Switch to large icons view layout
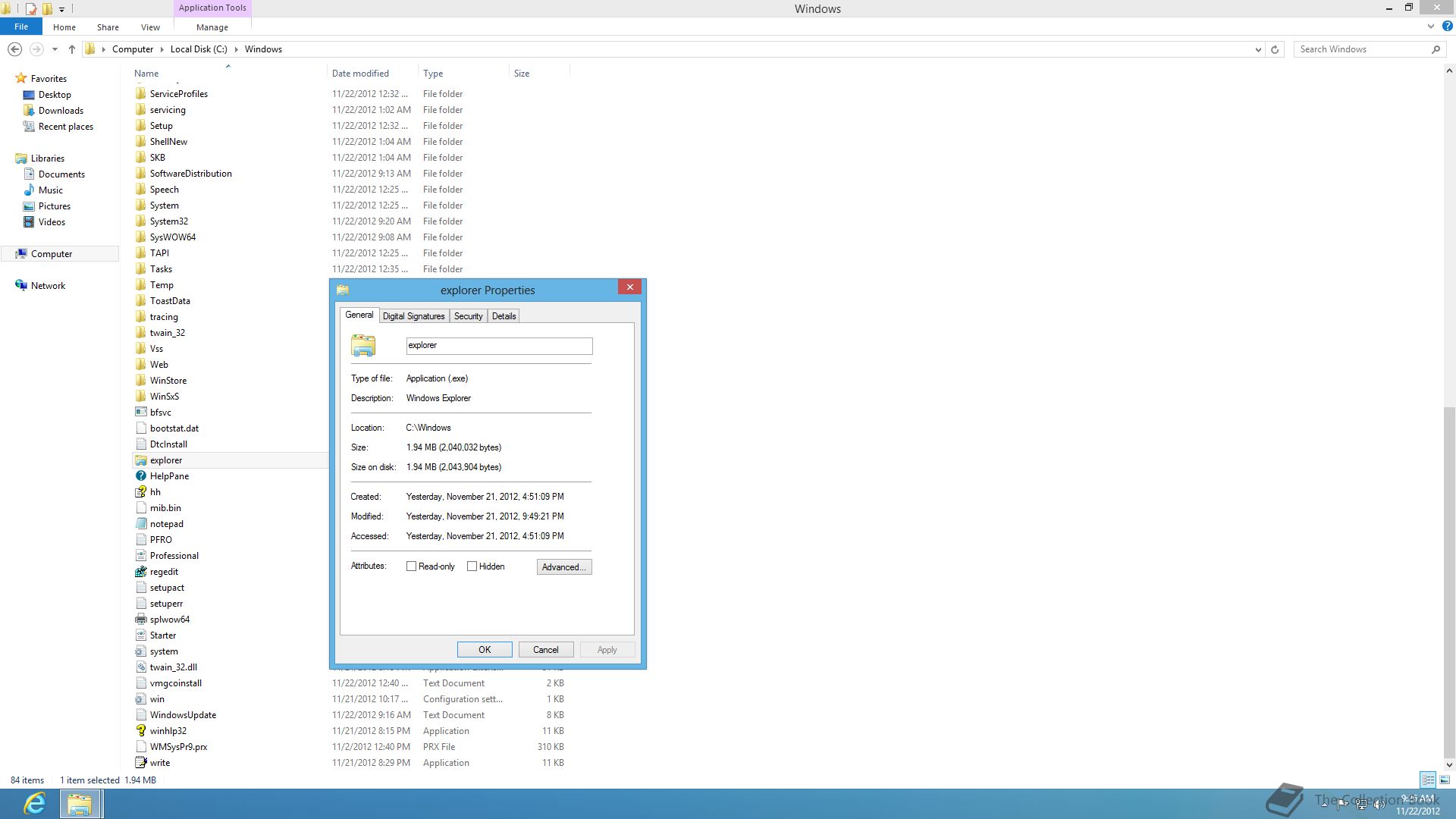 (x=1445, y=780)
